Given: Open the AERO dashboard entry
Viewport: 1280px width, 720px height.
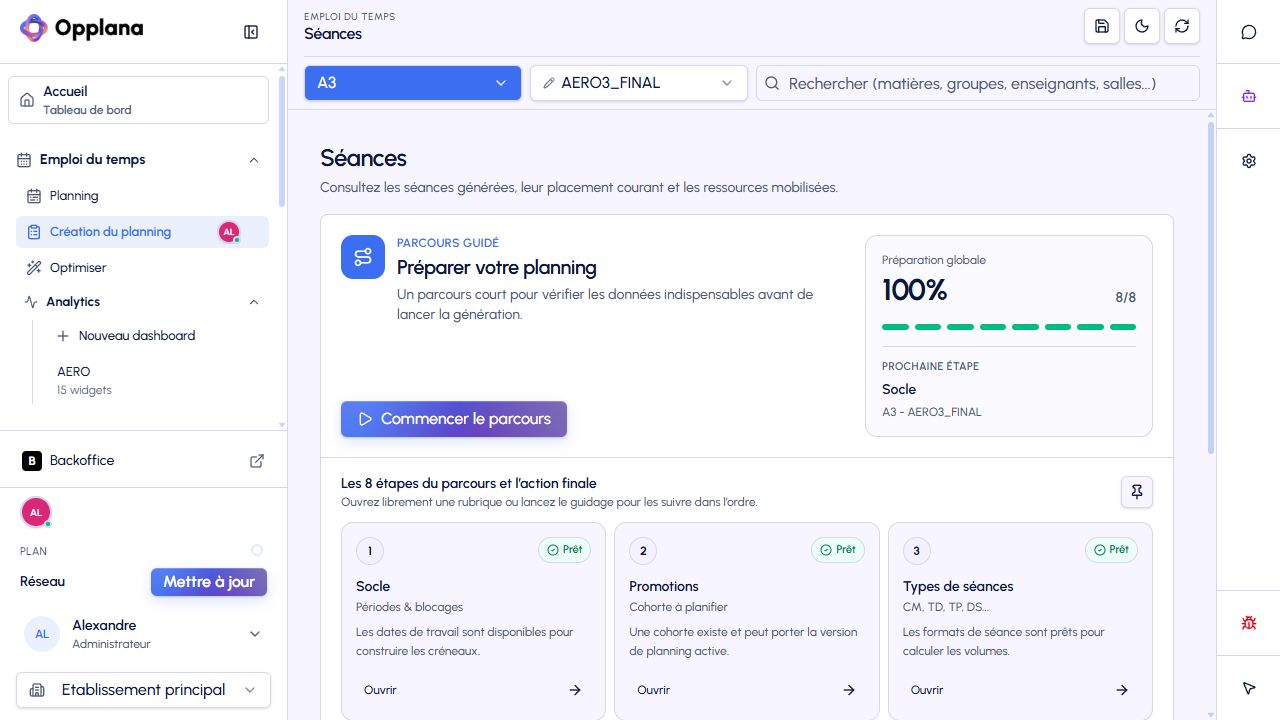Looking at the screenshot, I should coord(160,380).
